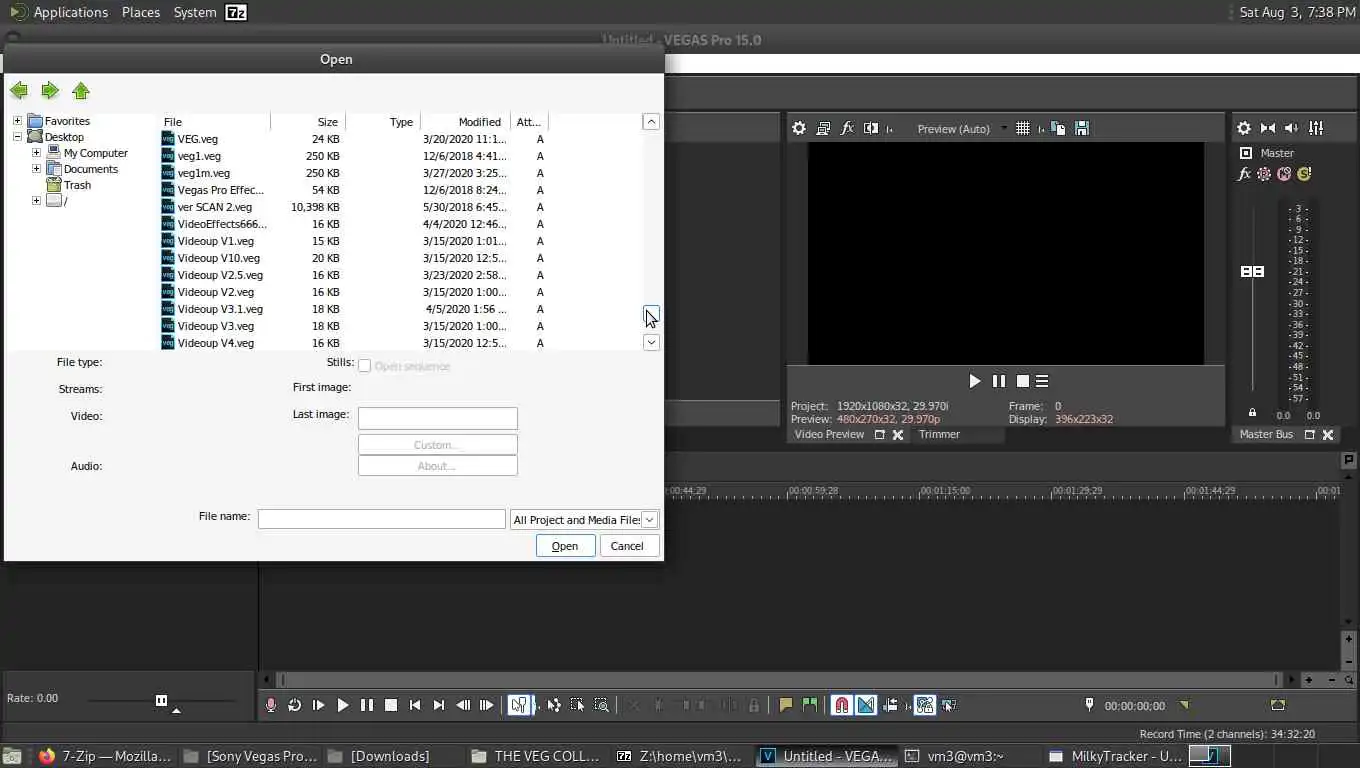
Task: Open System menu in top panel
Action: (x=195, y=12)
